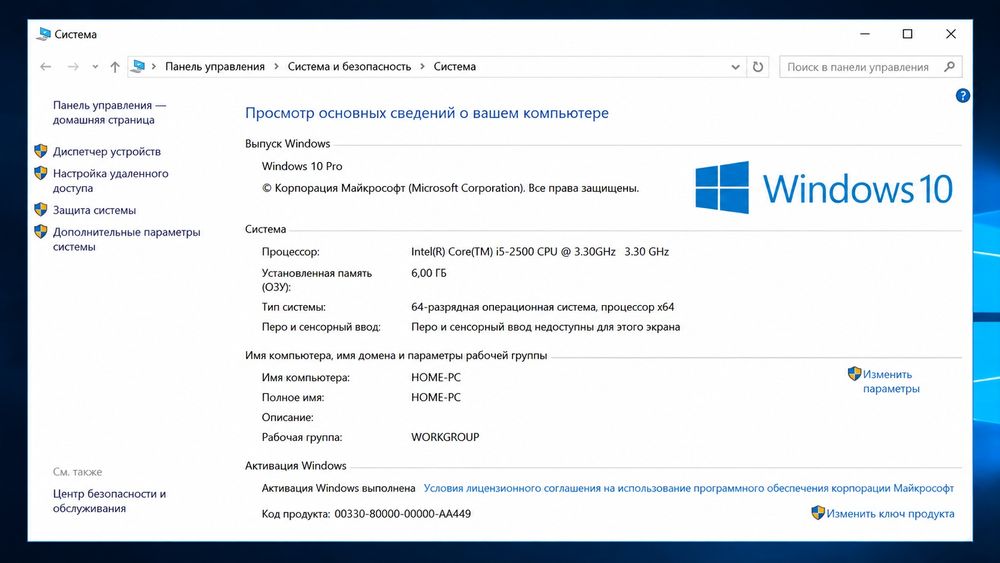Click the shield icon beside Настройка удаленного доступа
This screenshot has width=1000, height=563.
point(41,173)
